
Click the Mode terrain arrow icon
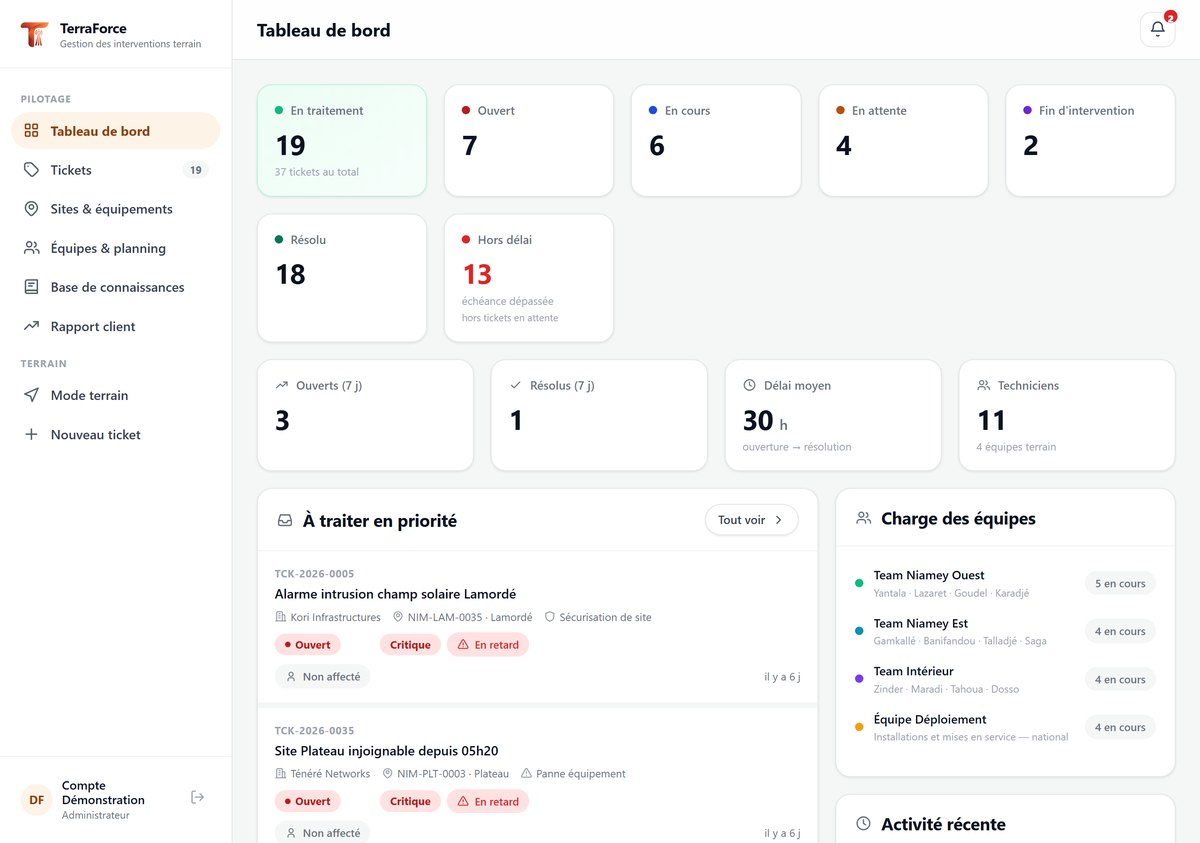tap(31, 395)
